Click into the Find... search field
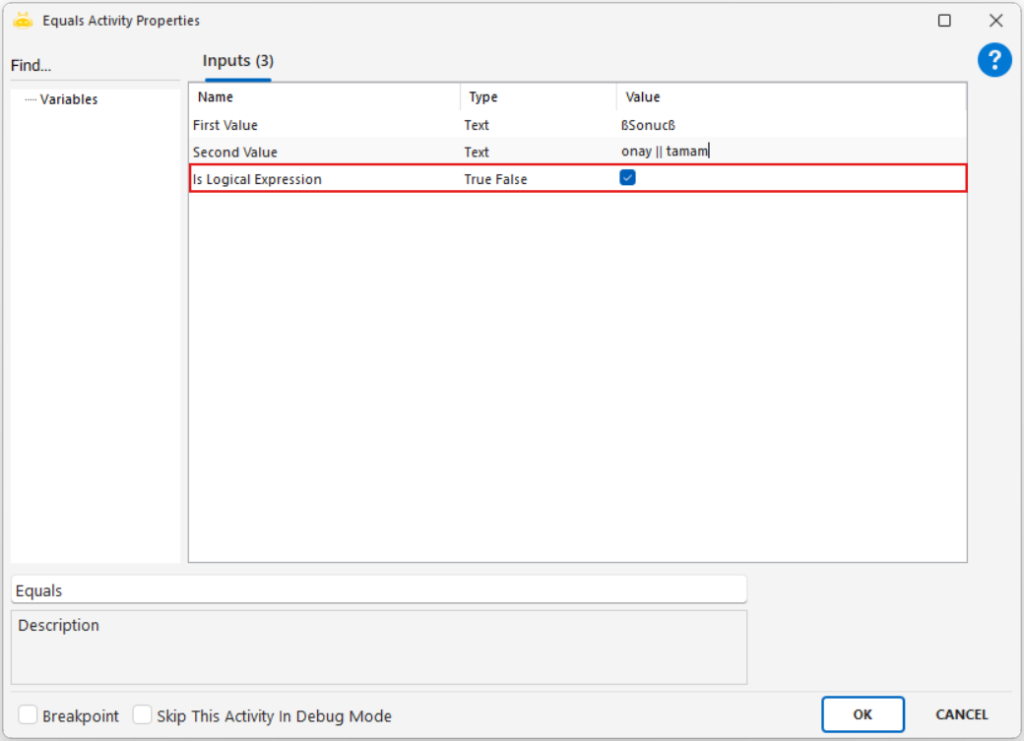Image resolution: width=1024 pixels, height=741 pixels. (x=94, y=66)
